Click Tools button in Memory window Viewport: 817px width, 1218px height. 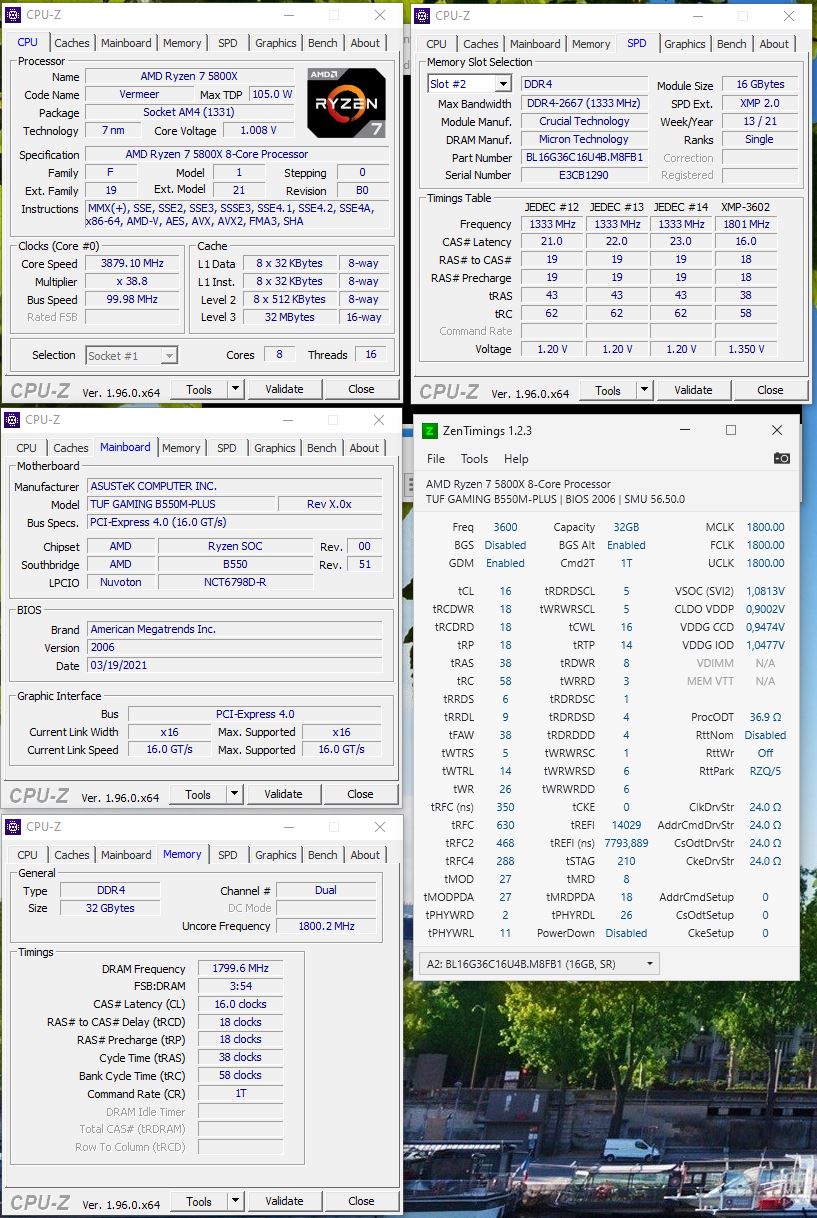pos(199,1201)
